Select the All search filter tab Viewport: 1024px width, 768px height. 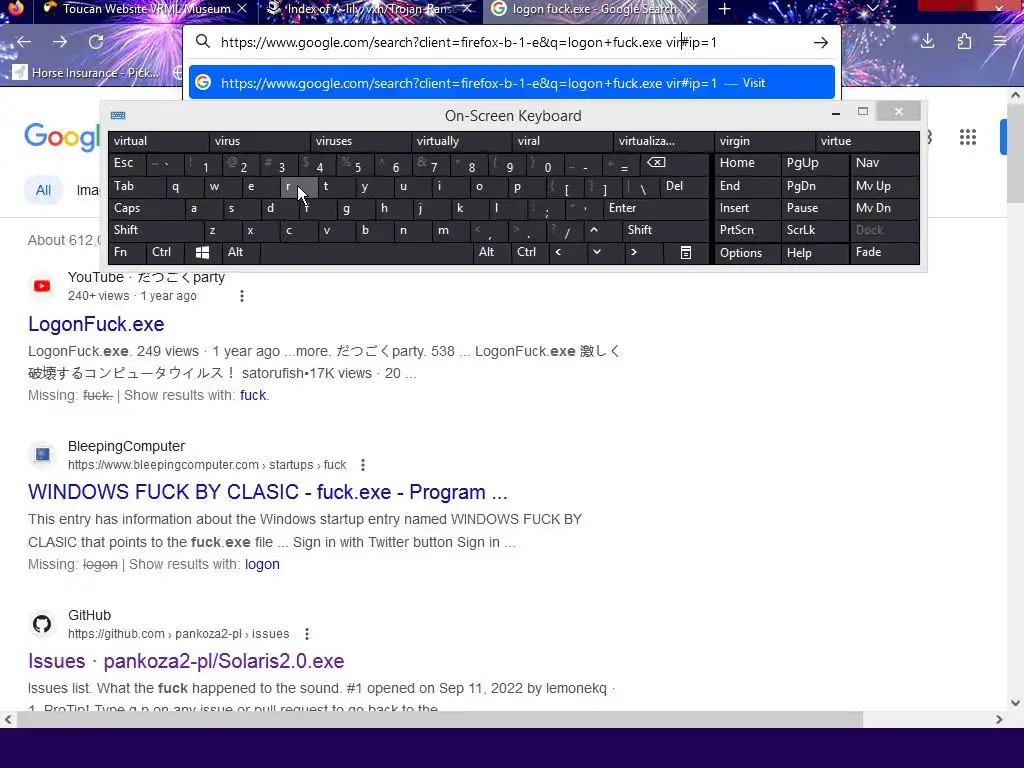[43, 190]
